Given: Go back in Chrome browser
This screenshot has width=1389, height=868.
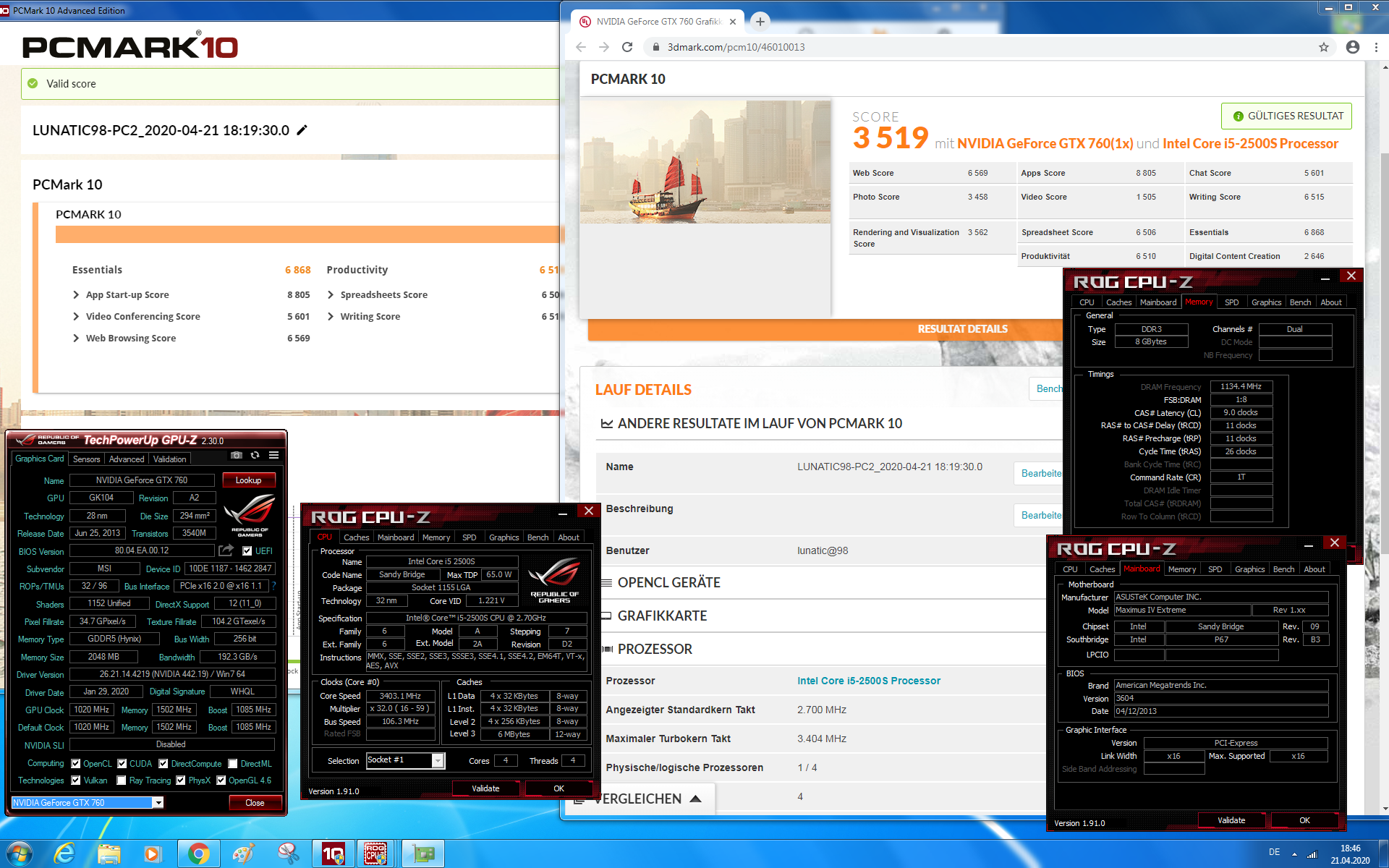Looking at the screenshot, I should [581, 47].
